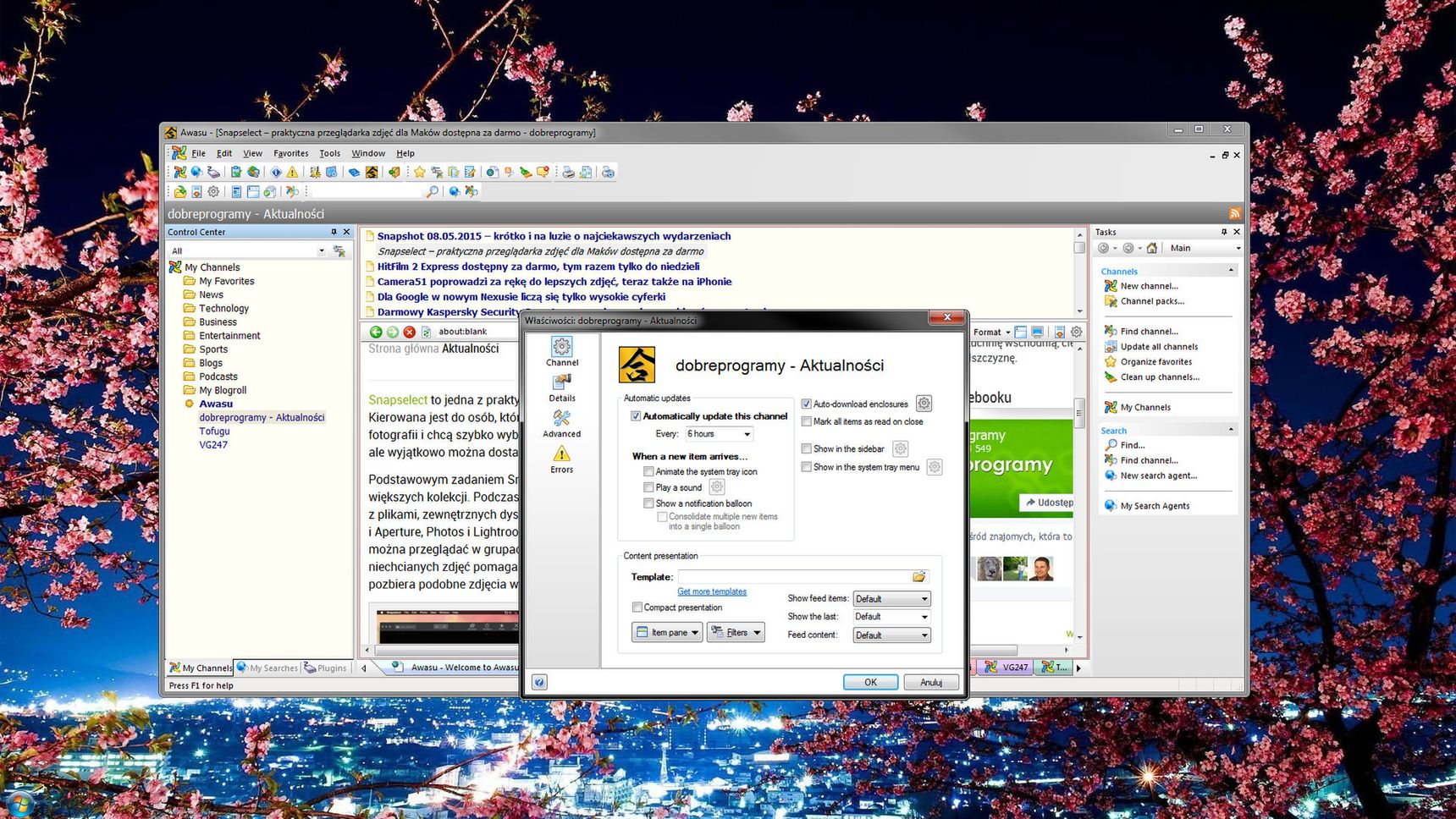Click the printer icon in the toolbar

coord(568,172)
